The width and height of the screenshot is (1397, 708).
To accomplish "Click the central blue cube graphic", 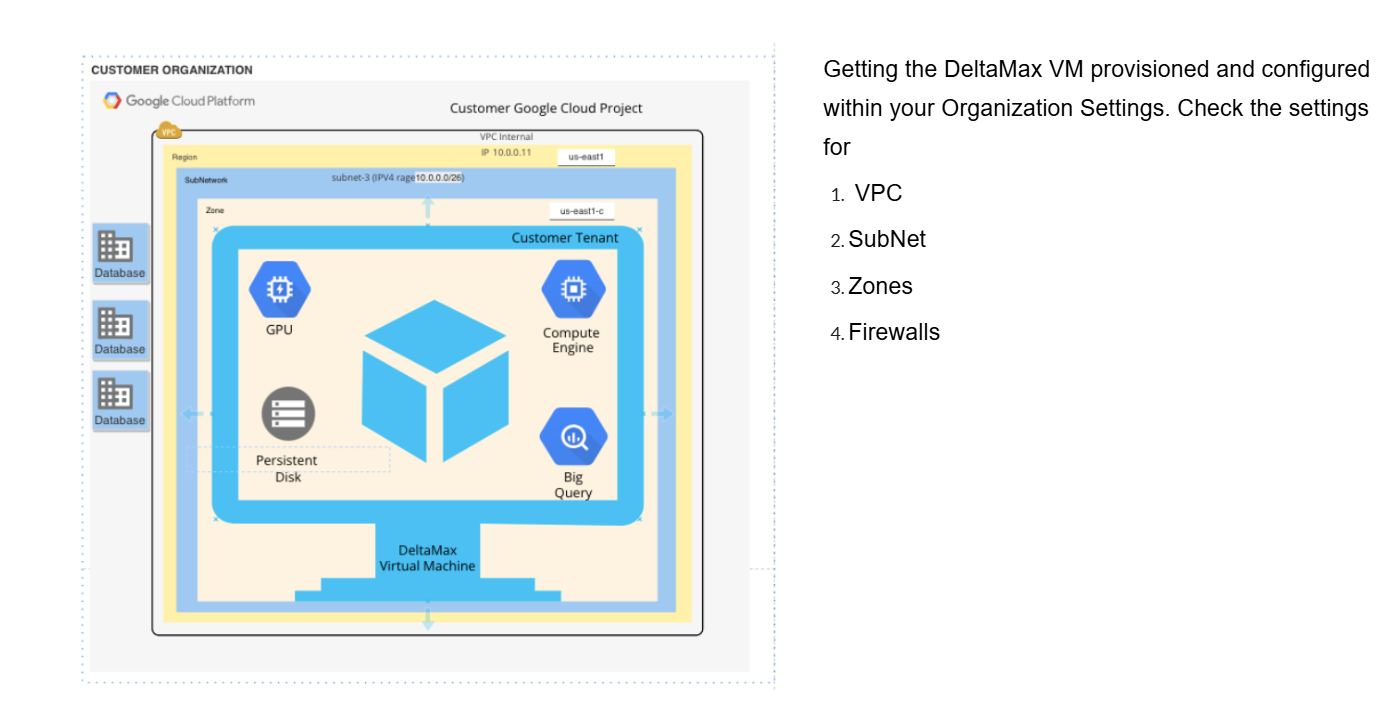I will point(435,381).
